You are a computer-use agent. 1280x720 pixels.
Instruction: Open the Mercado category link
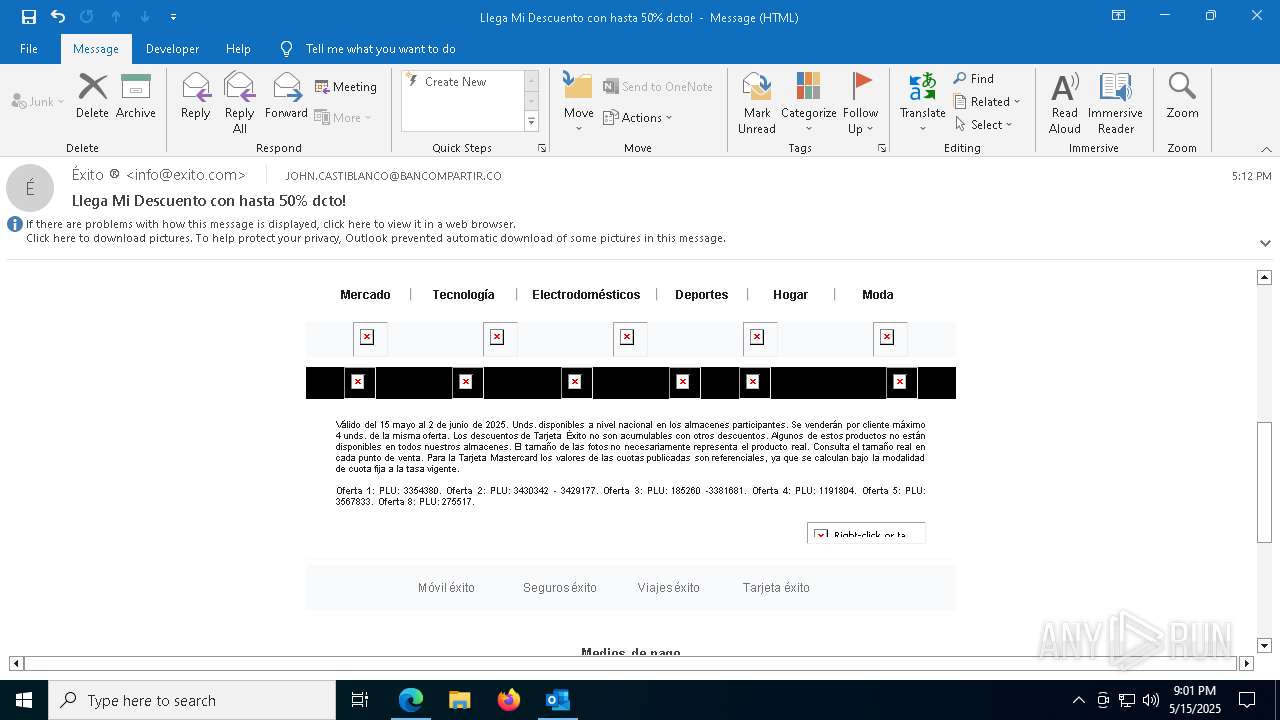(365, 294)
